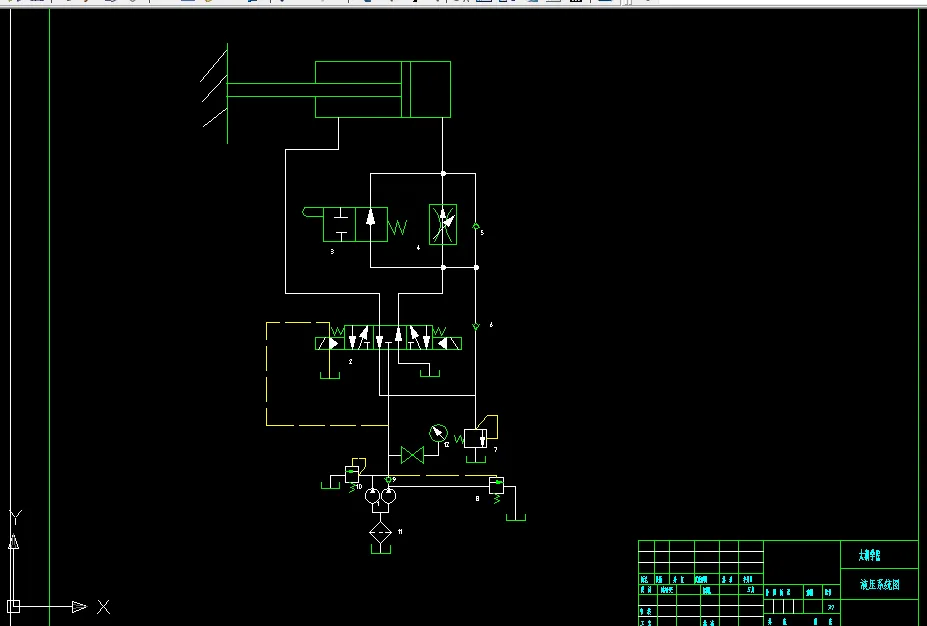927x626 pixels.
Task: Click the UCS icon Y axis label
Action: click(x=15, y=517)
